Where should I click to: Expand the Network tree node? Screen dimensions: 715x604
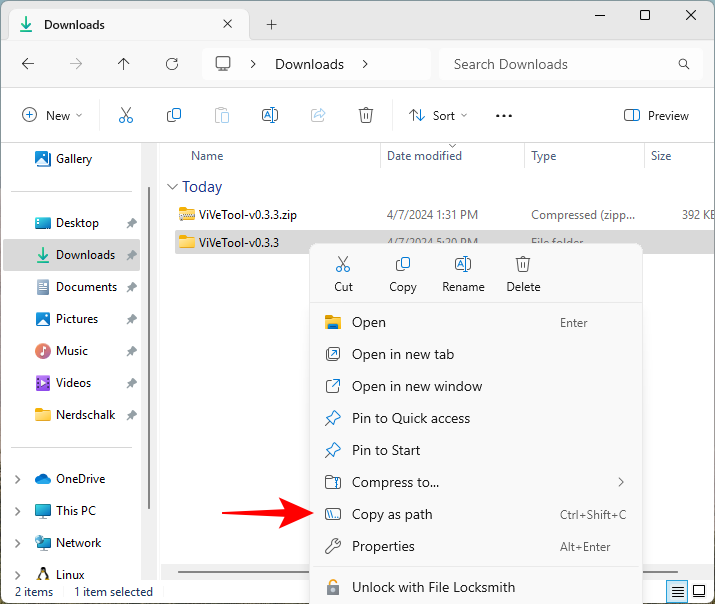tap(17, 543)
